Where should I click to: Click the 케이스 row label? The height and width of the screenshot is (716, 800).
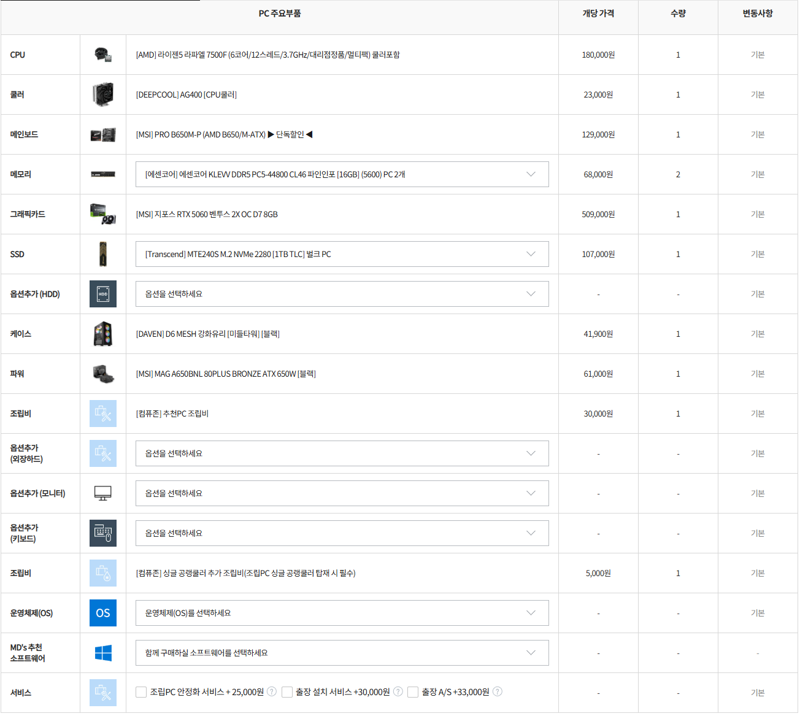pos(20,334)
